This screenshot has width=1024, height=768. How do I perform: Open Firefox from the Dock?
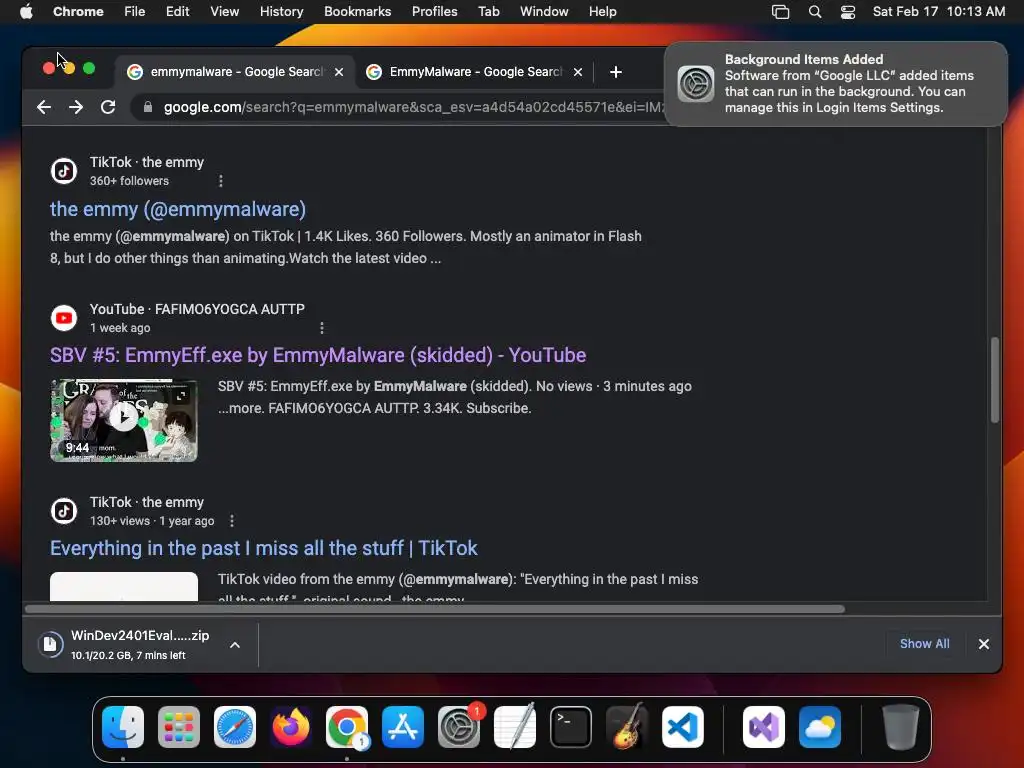291,727
